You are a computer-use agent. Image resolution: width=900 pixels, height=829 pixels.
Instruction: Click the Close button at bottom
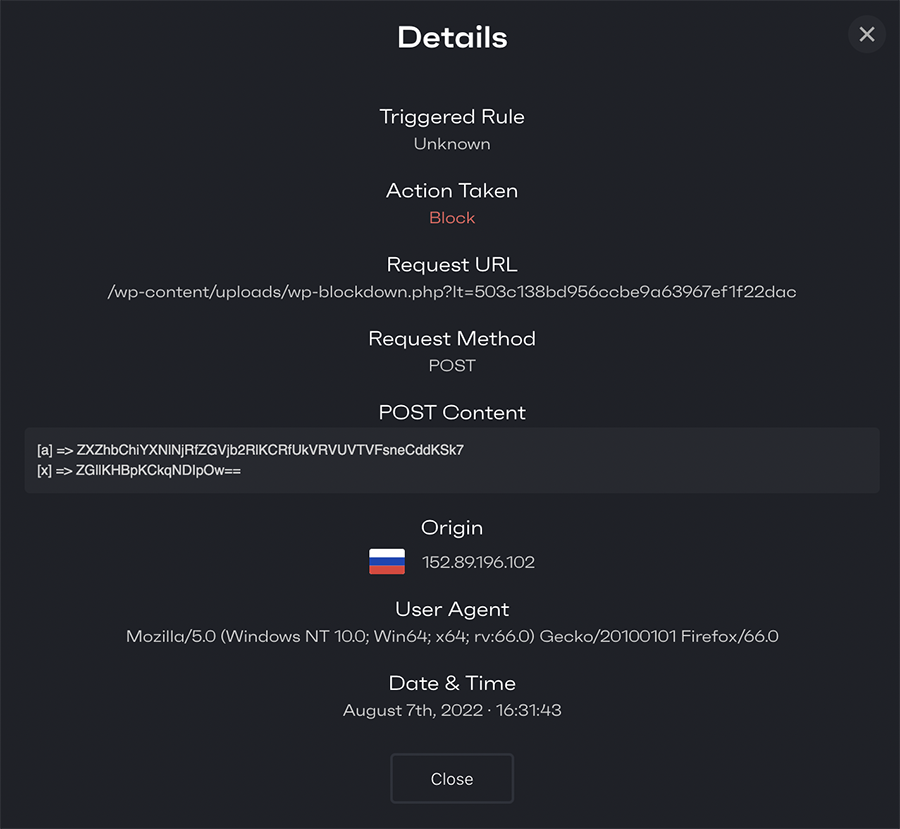tap(452, 778)
